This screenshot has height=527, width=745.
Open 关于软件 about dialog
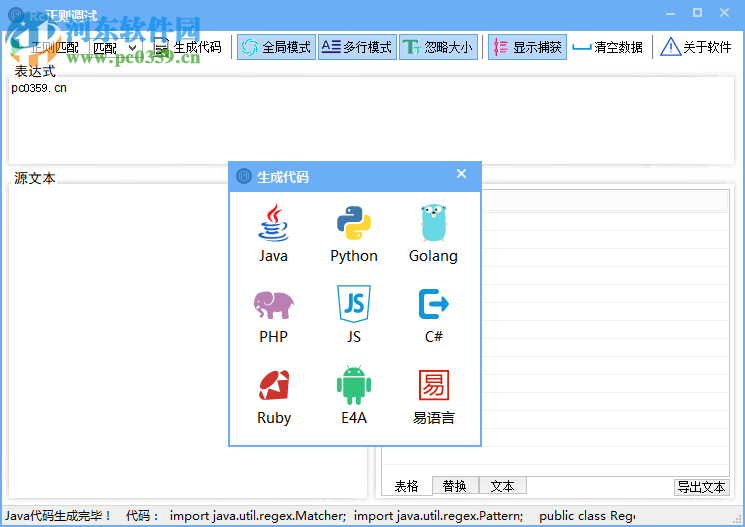[696, 47]
